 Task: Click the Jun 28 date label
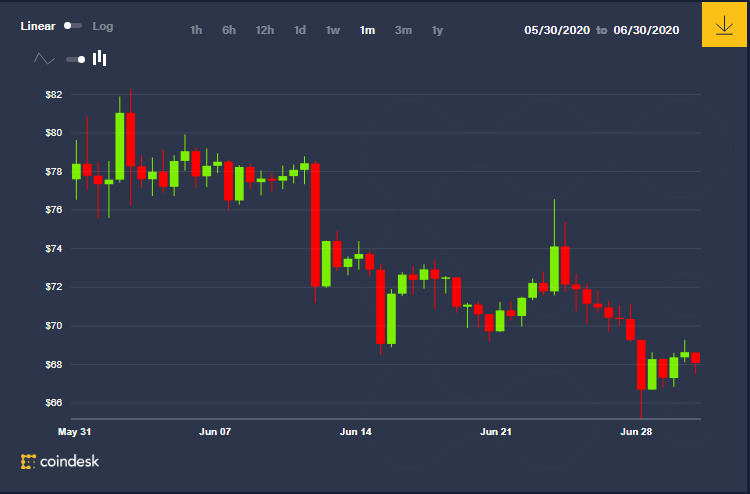click(636, 432)
